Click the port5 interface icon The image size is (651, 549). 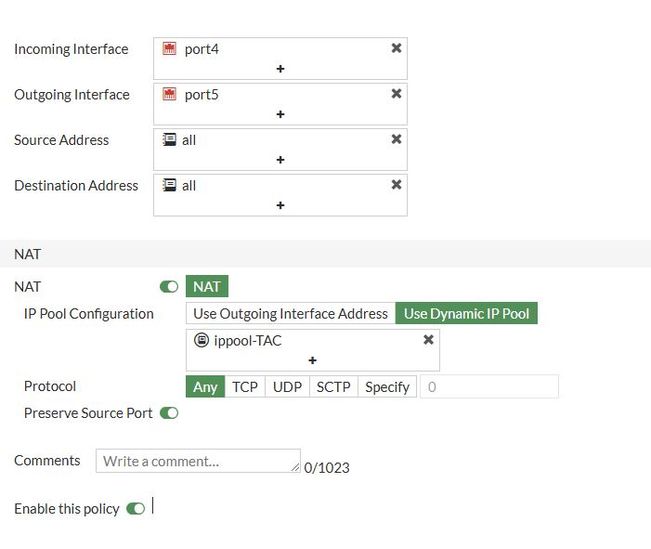click(170, 94)
